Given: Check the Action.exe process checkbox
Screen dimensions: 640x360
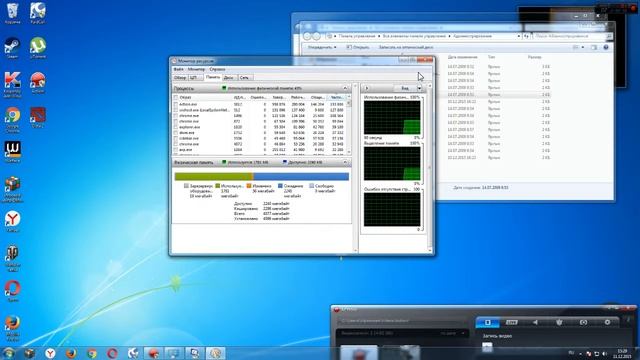Looking at the screenshot, I should [176, 104].
